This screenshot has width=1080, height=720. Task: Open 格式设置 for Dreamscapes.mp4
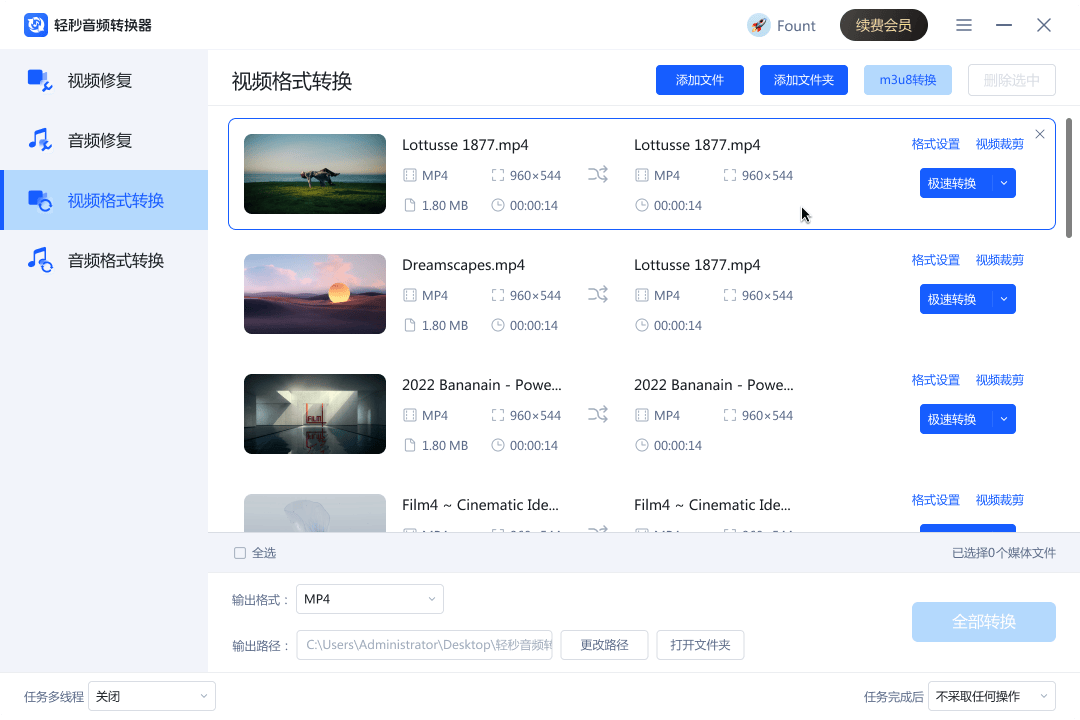point(935,260)
